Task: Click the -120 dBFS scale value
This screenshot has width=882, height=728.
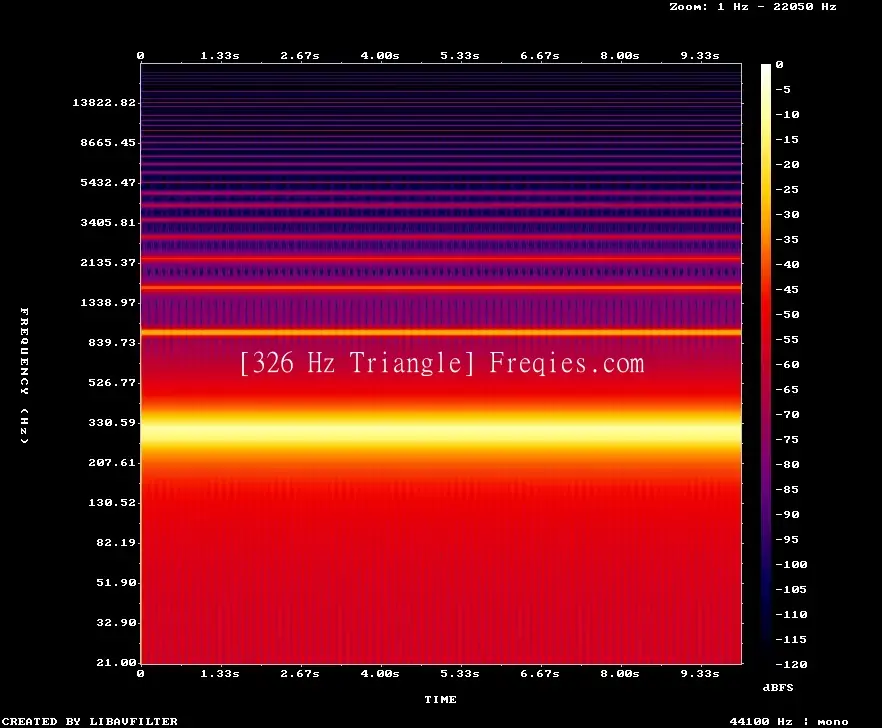Action: pyautogui.click(x=791, y=664)
